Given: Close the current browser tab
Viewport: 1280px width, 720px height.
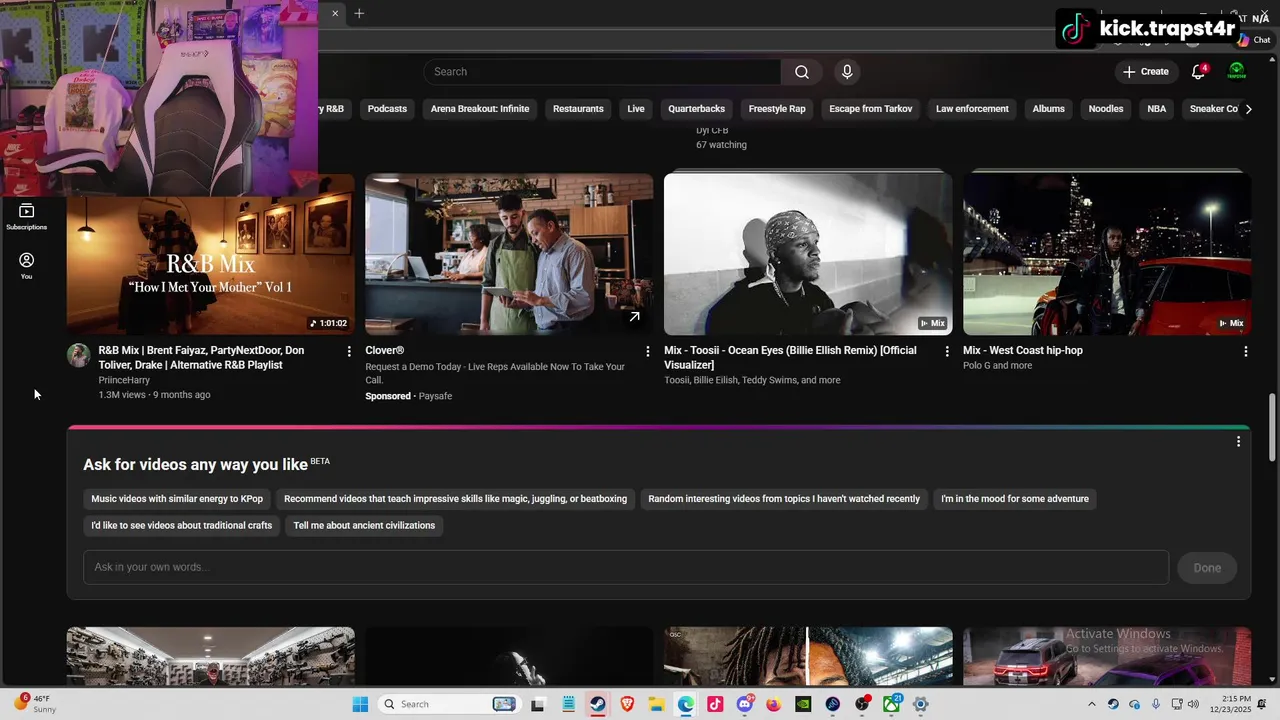Looking at the screenshot, I should 335,13.
